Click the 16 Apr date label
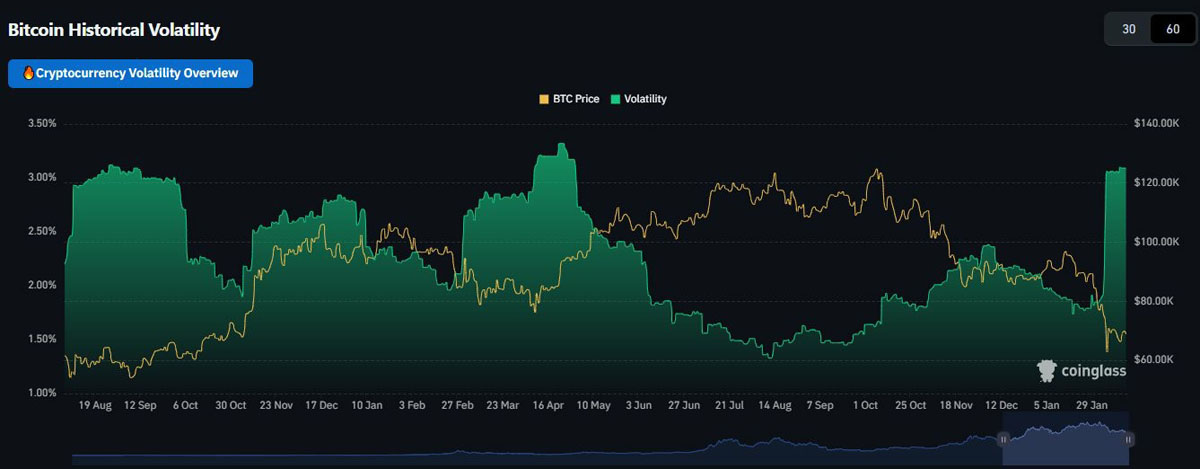The width and height of the screenshot is (1200, 469). [549, 406]
